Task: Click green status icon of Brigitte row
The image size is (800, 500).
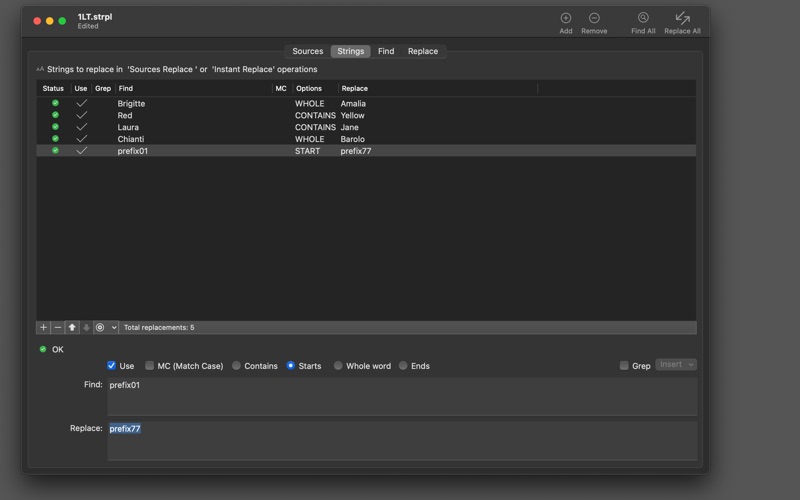Action: [55, 103]
